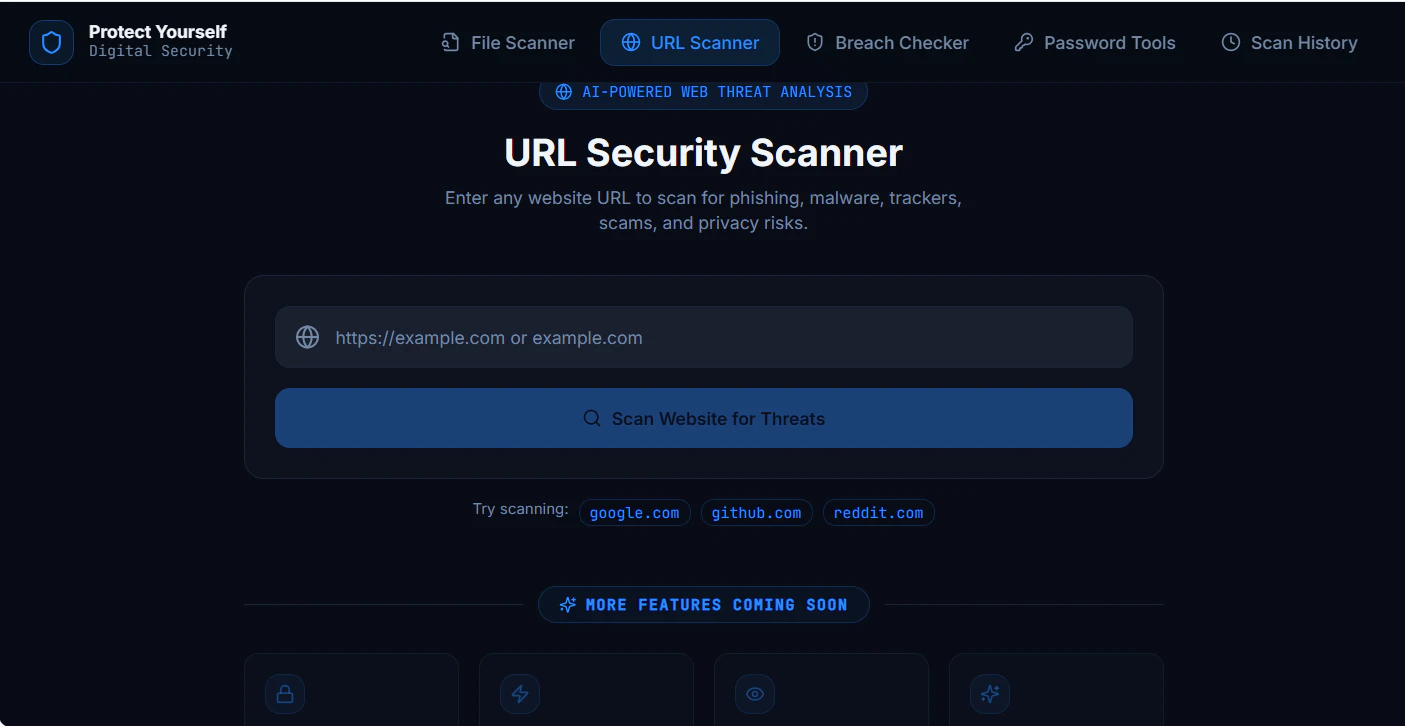Click the Password Tools key icon
This screenshot has height=726, width=1405.
[1023, 42]
